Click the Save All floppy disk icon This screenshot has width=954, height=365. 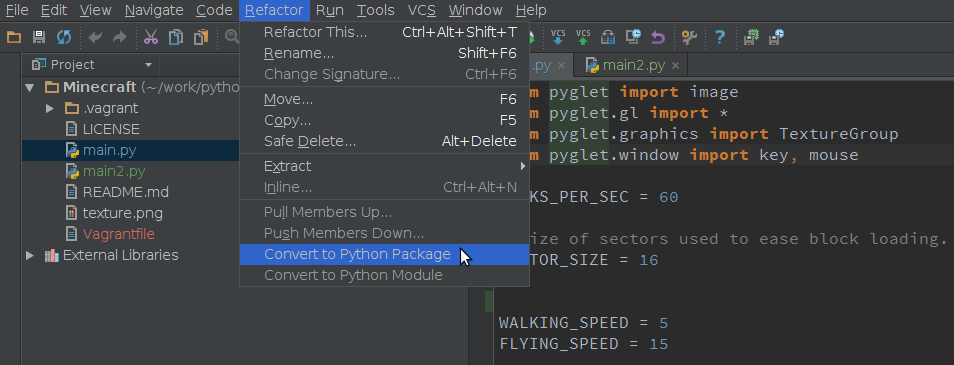pyautogui.click(x=38, y=38)
